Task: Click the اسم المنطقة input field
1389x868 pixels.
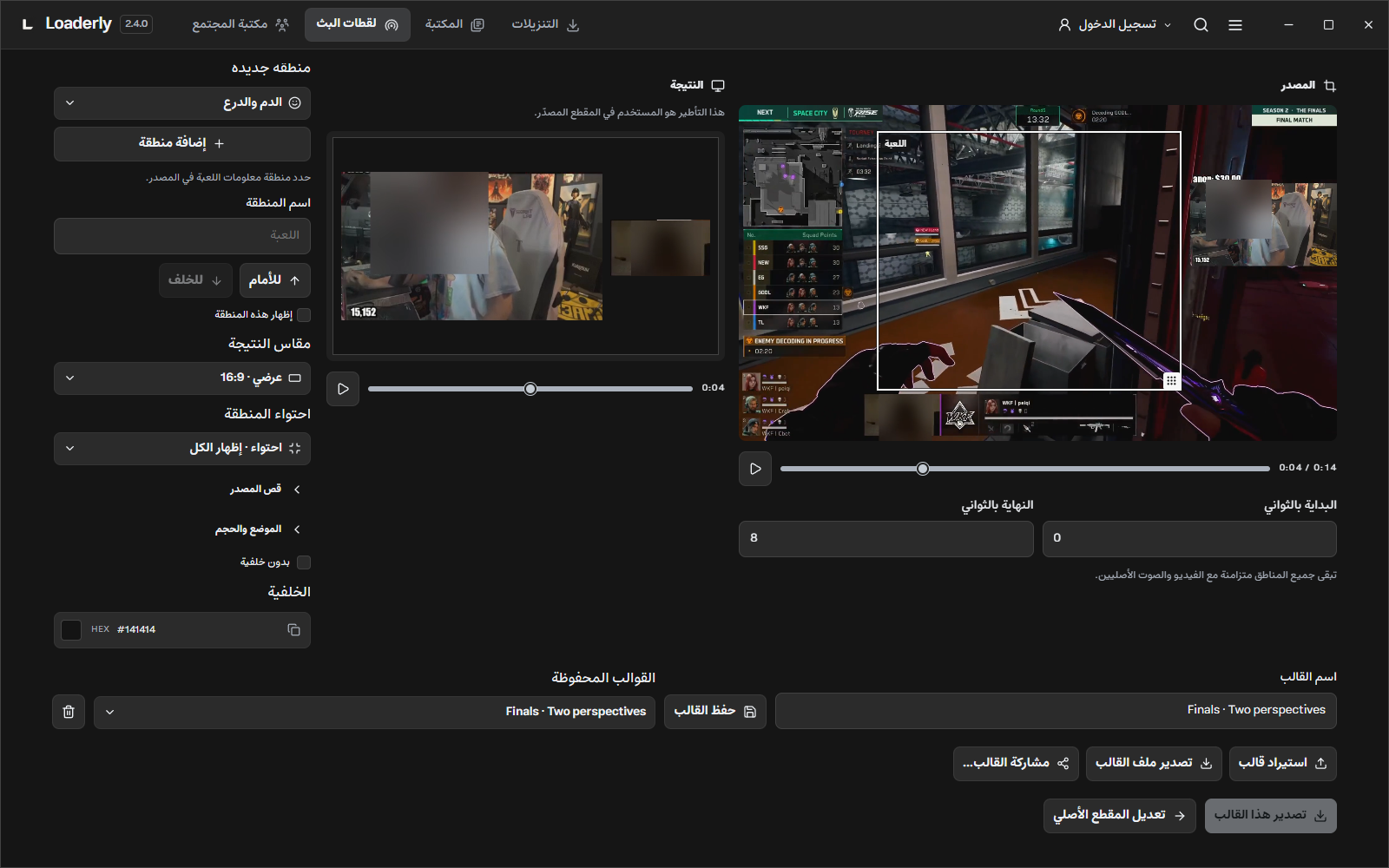Action: coord(182,236)
